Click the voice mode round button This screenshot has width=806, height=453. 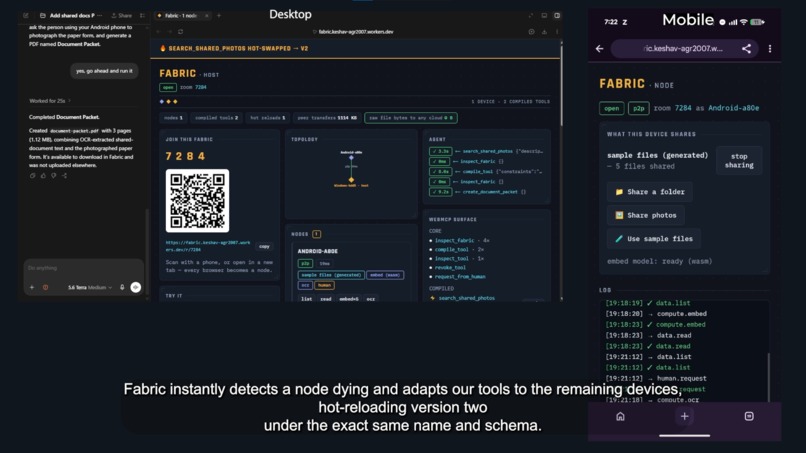coord(136,287)
